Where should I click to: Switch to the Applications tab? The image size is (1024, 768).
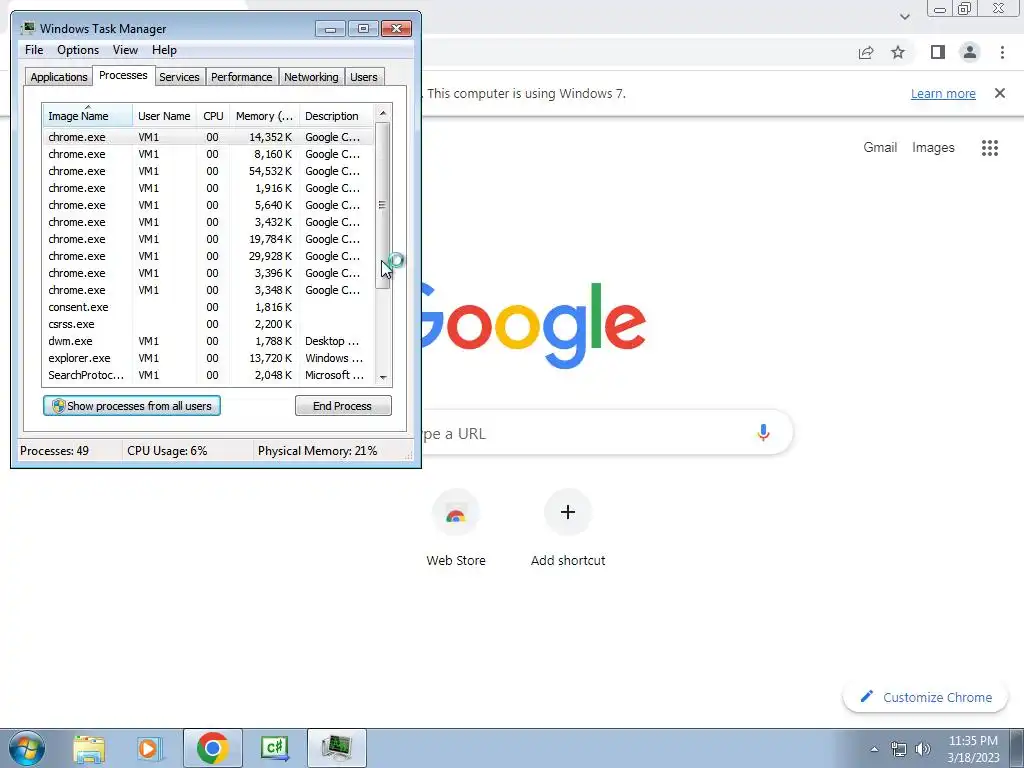click(x=59, y=77)
